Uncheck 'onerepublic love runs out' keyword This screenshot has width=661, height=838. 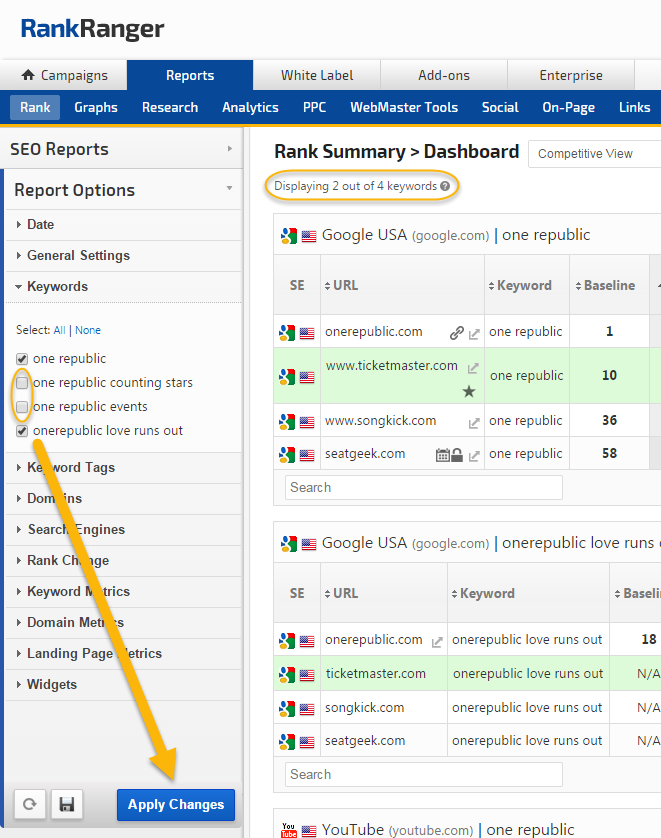click(22, 431)
